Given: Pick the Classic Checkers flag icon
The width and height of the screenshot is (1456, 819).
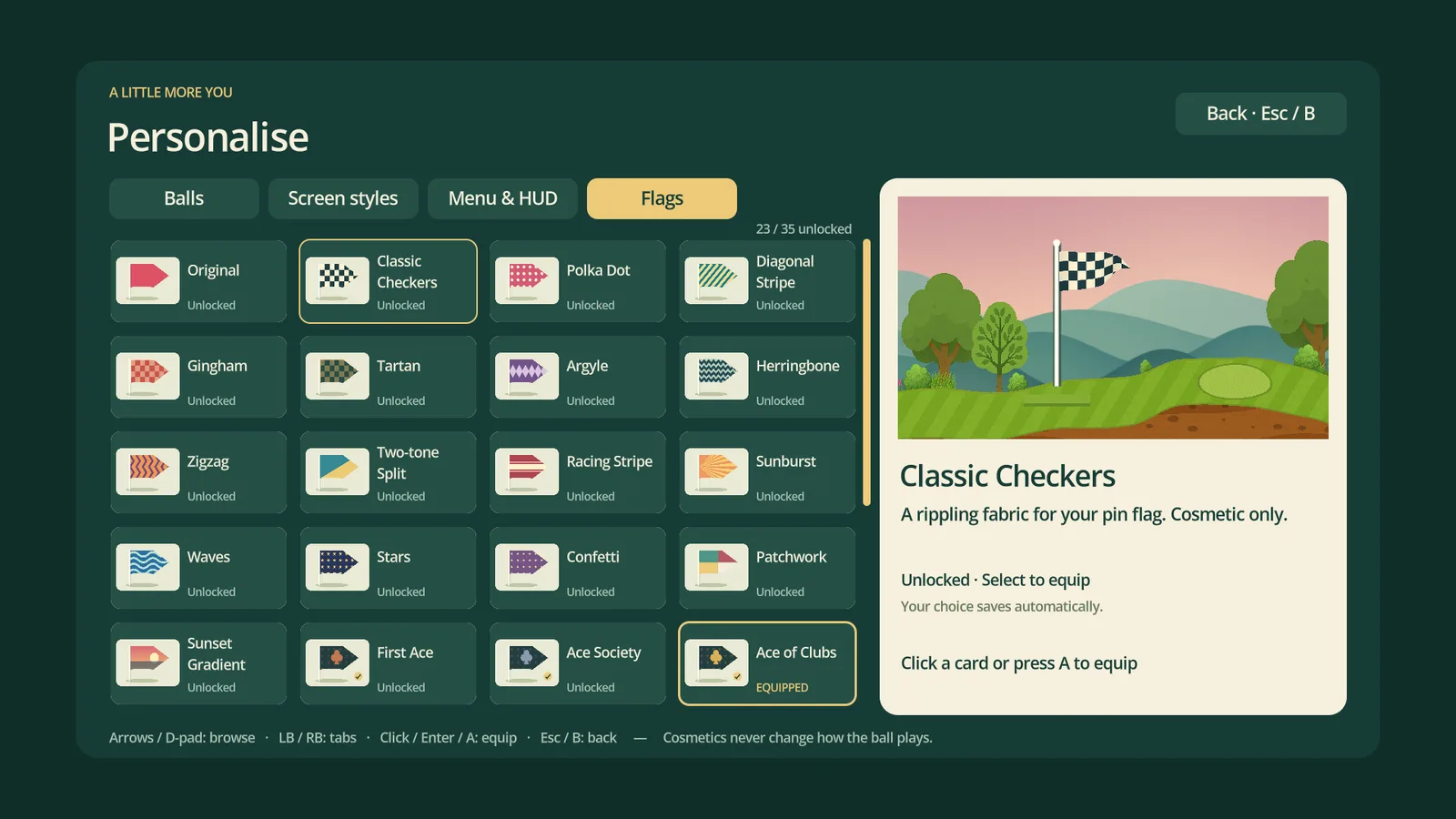Looking at the screenshot, I should [337, 280].
